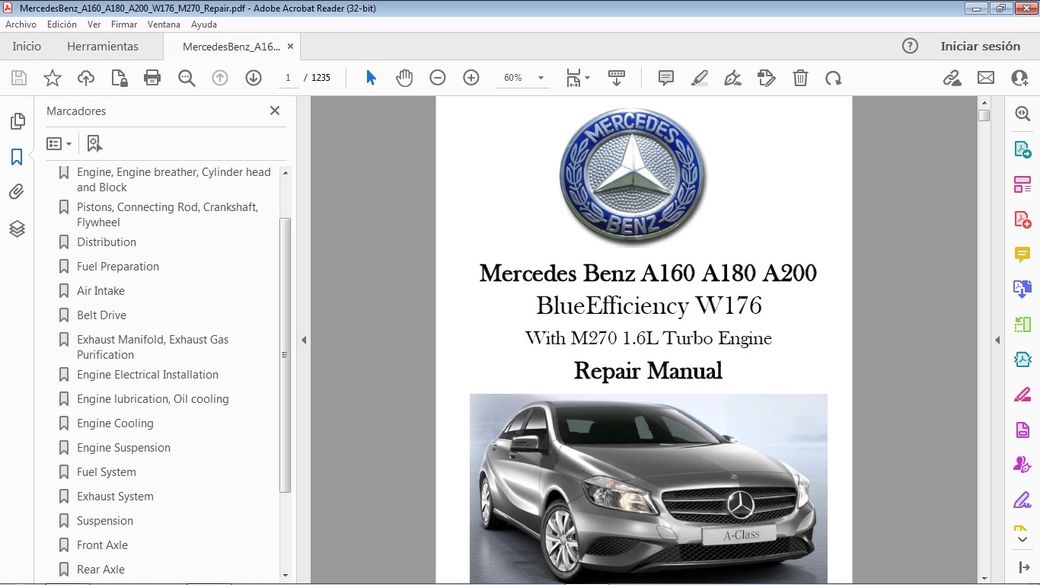Screen dimensions: 1040x585
Task: Click the Rotate pages icon
Action: point(833,77)
